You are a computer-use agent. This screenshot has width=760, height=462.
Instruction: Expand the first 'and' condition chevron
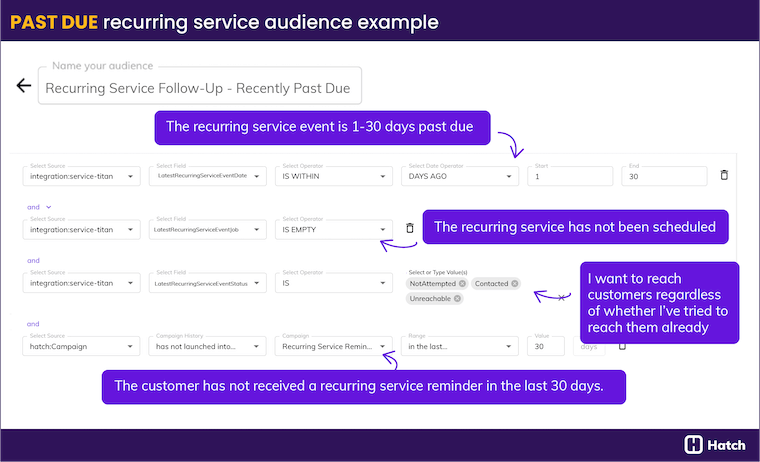49,207
